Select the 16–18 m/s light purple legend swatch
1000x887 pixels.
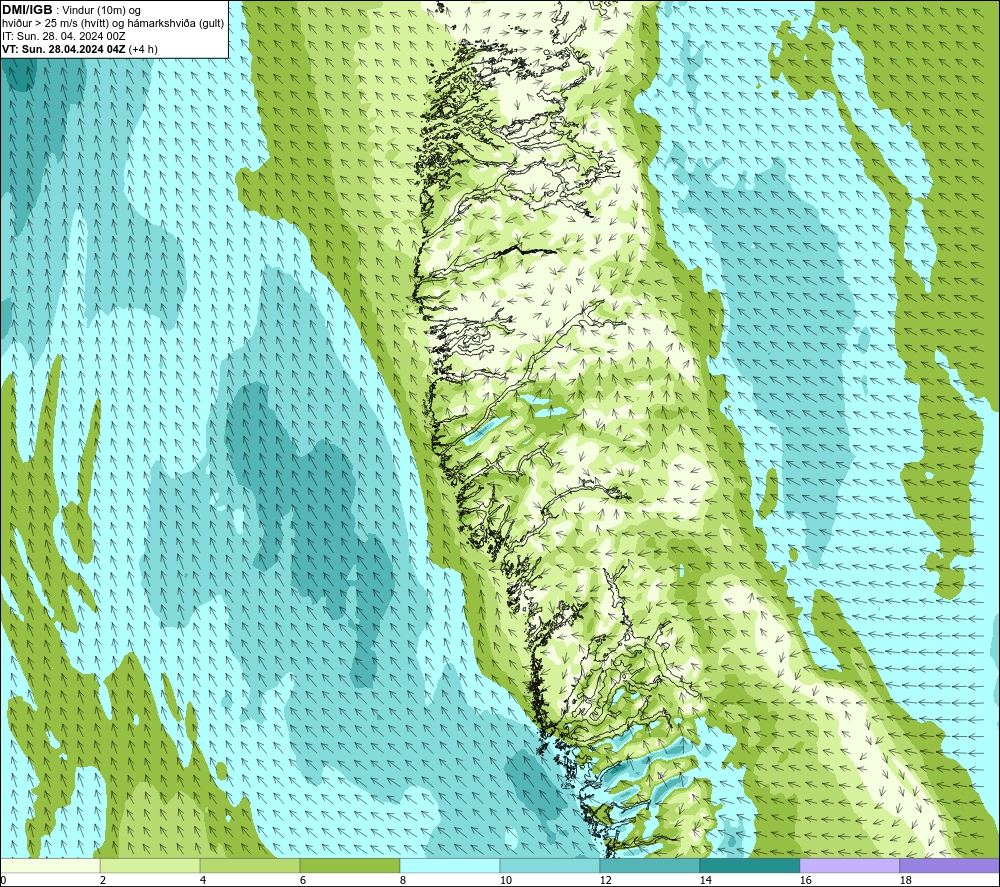point(849,866)
